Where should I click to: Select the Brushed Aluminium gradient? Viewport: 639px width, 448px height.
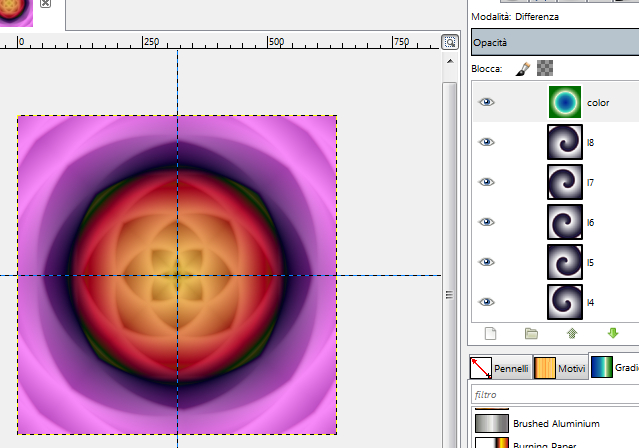tap(556, 424)
